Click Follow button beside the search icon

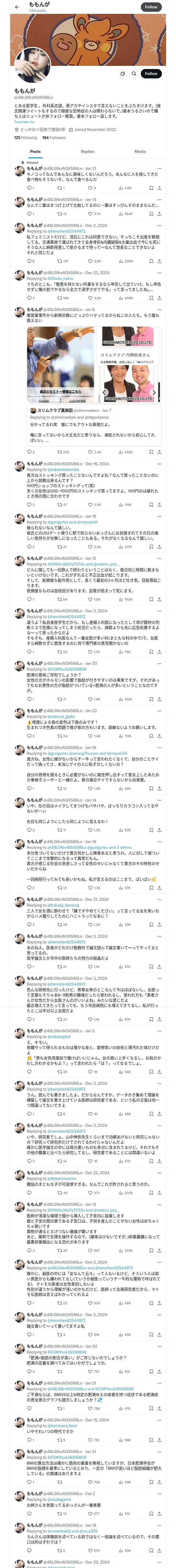pyautogui.click(x=150, y=74)
